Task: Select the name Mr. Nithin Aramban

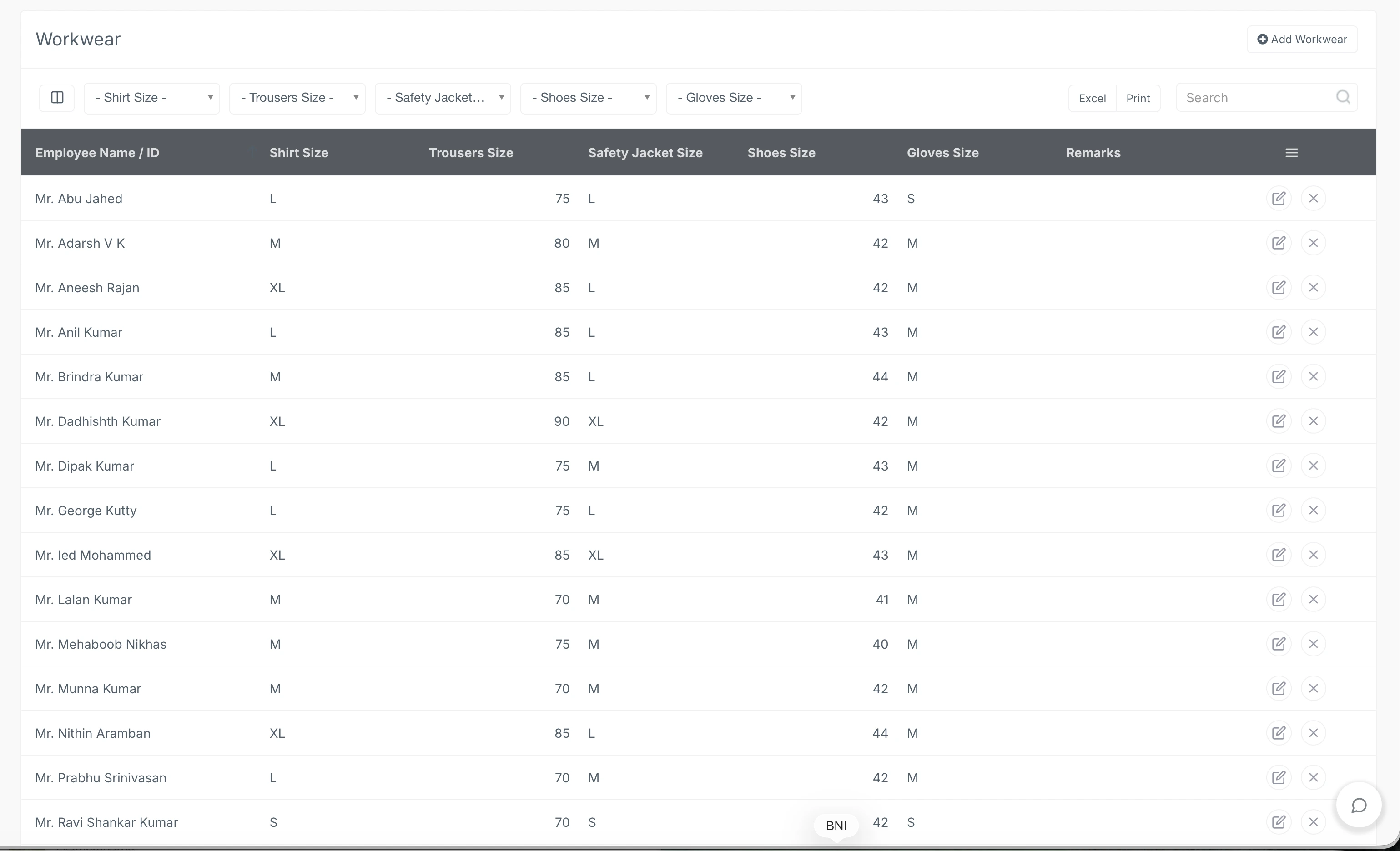Action: point(93,733)
